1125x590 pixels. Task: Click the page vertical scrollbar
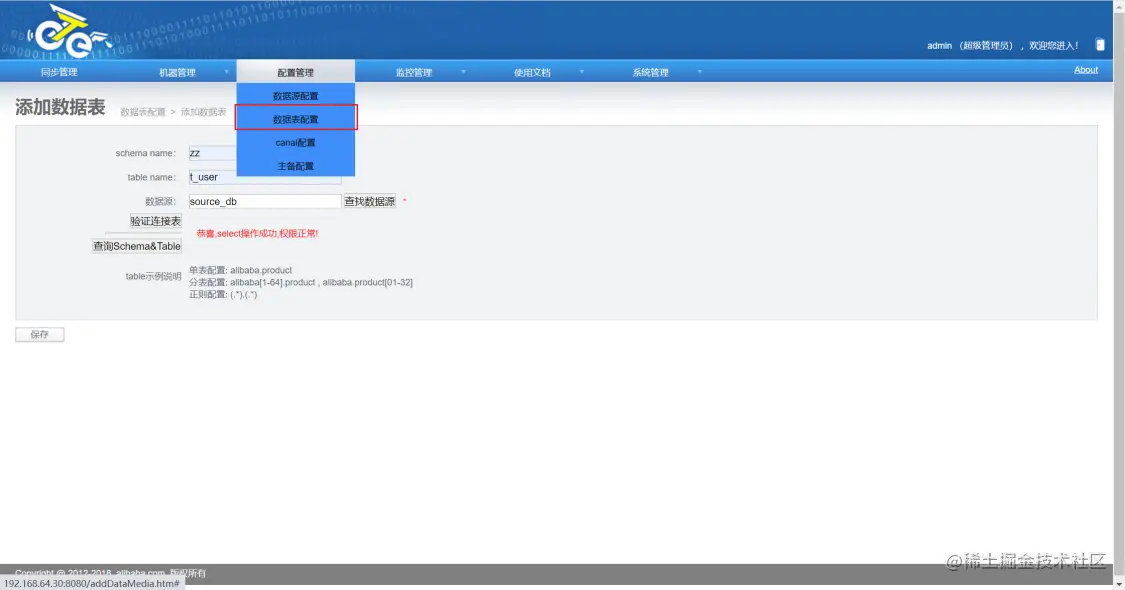click(x=1119, y=295)
